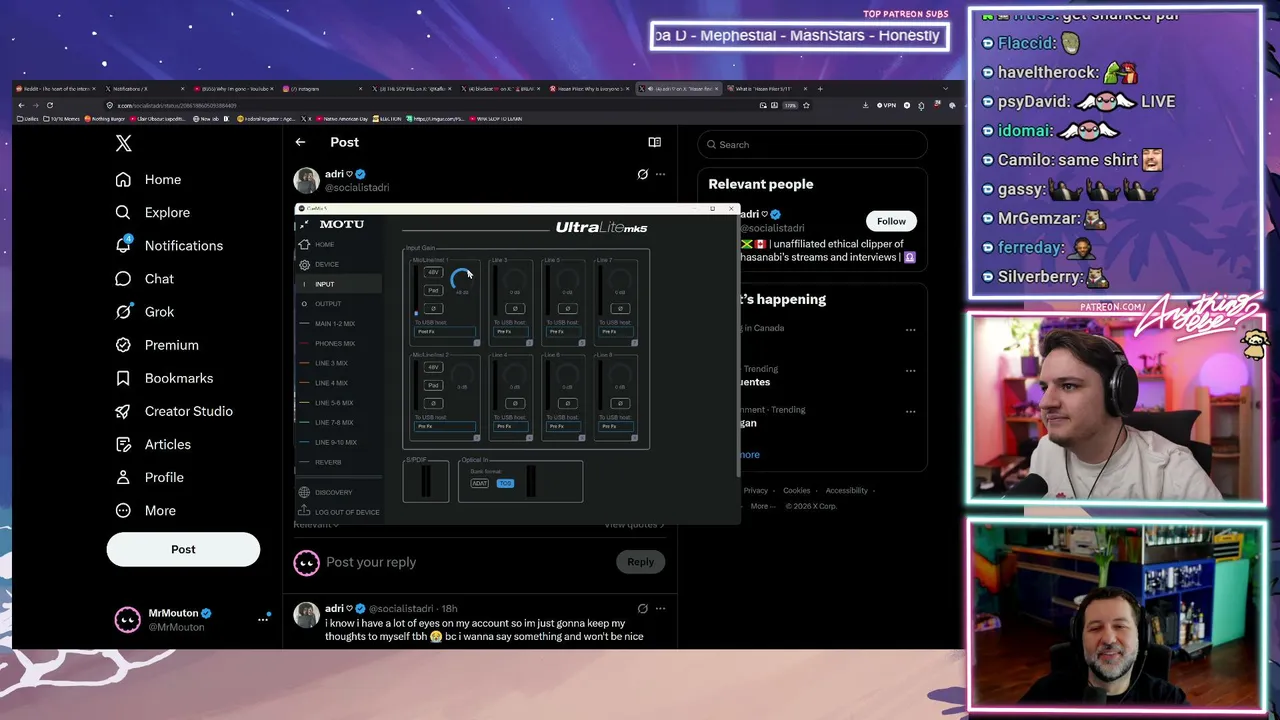This screenshot has height=720, width=1280.
Task: Click Log Out Of Device icon
Action: tap(304, 512)
